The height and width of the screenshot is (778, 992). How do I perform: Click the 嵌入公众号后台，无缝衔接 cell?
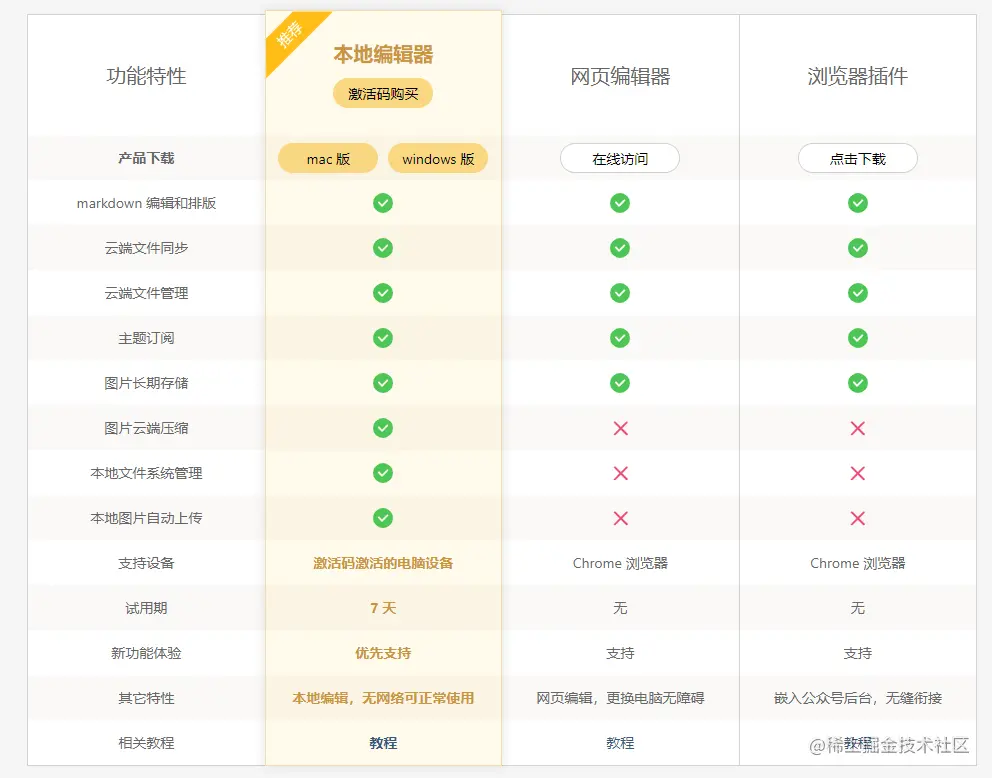858,698
